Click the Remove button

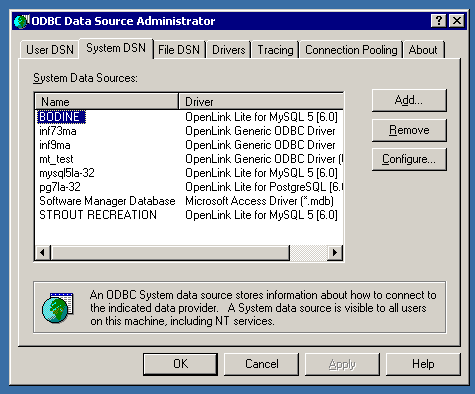point(409,130)
